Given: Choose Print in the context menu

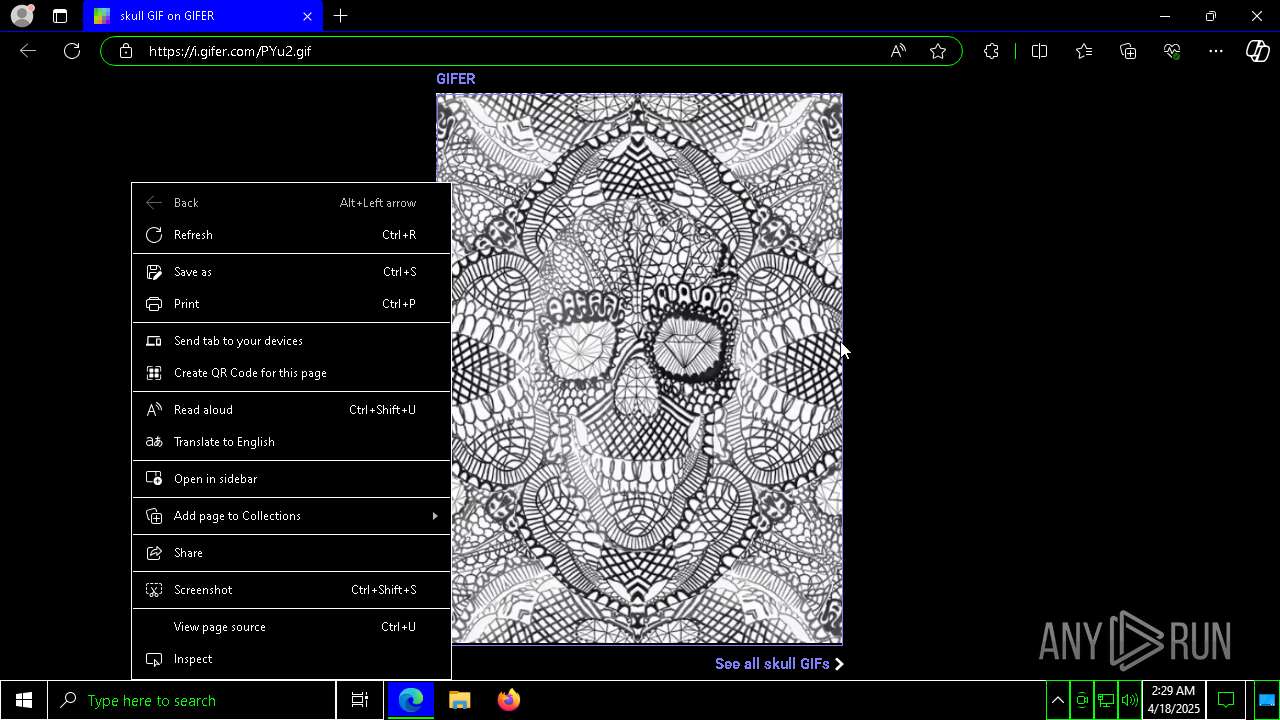Looking at the screenshot, I should 291,304.
